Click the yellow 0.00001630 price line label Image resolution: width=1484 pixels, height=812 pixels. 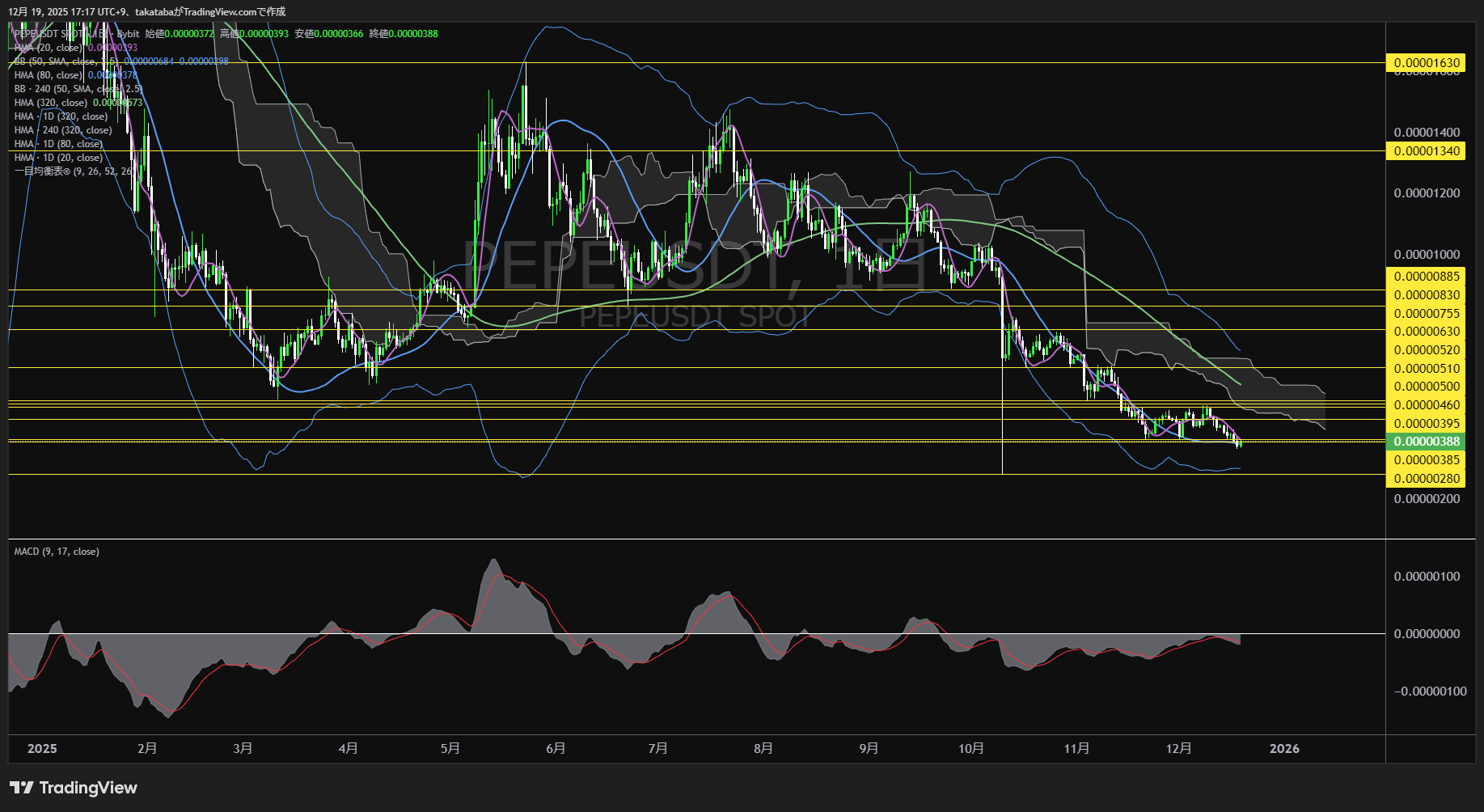pyautogui.click(x=1427, y=63)
